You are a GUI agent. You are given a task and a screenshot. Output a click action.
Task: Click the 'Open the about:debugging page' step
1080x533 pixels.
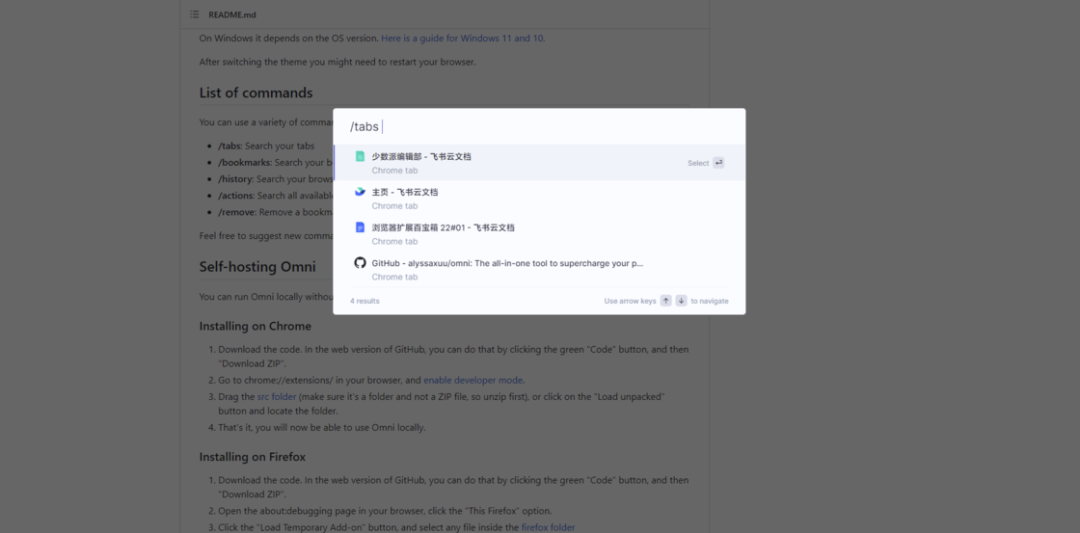coord(385,511)
